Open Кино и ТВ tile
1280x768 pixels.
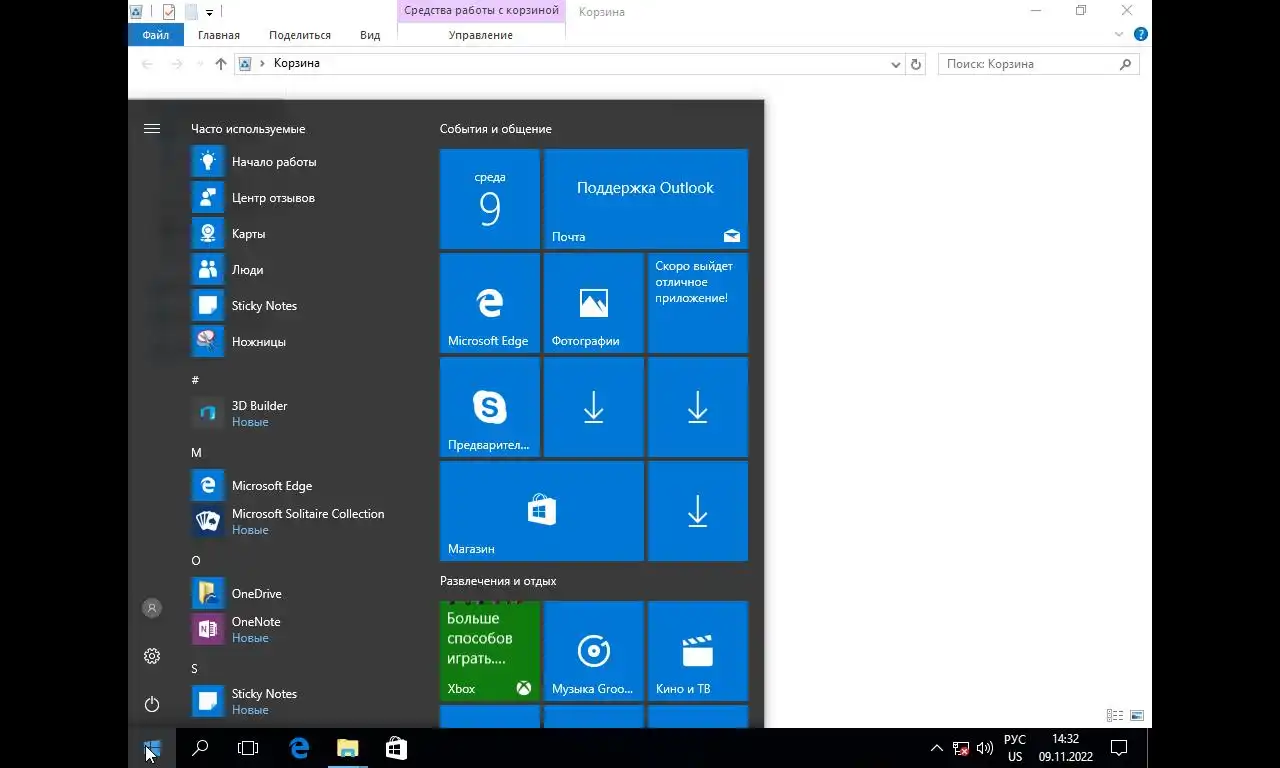point(698,651)
